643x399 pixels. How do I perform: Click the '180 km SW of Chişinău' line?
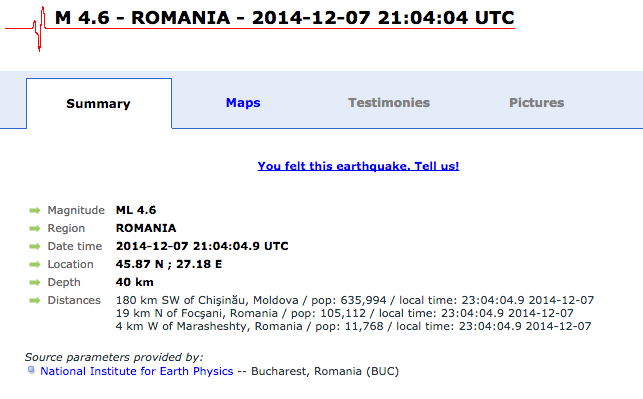click(355, 300)
